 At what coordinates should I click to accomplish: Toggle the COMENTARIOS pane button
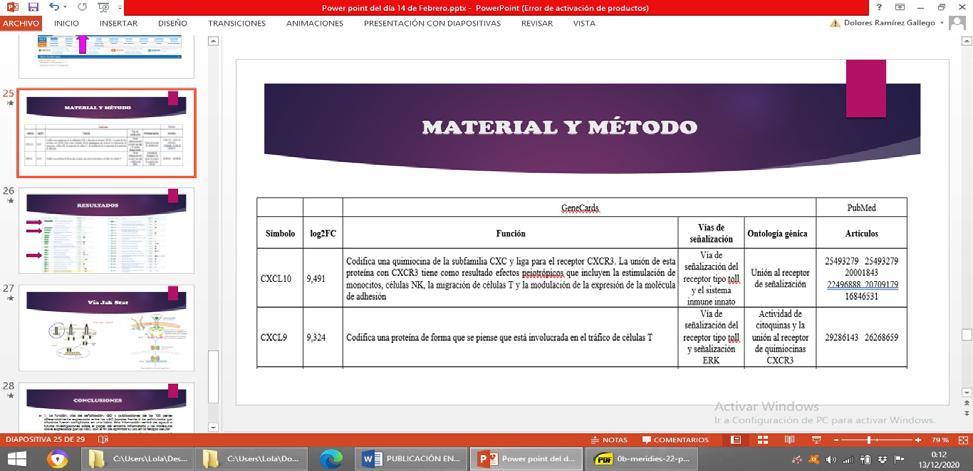point(675,439)
